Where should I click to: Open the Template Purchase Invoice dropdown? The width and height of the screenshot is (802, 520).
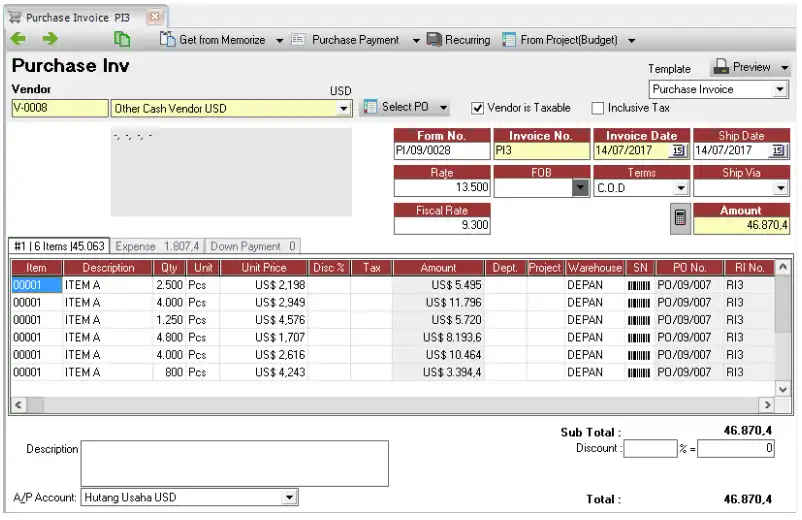click(x=778, y=89)
